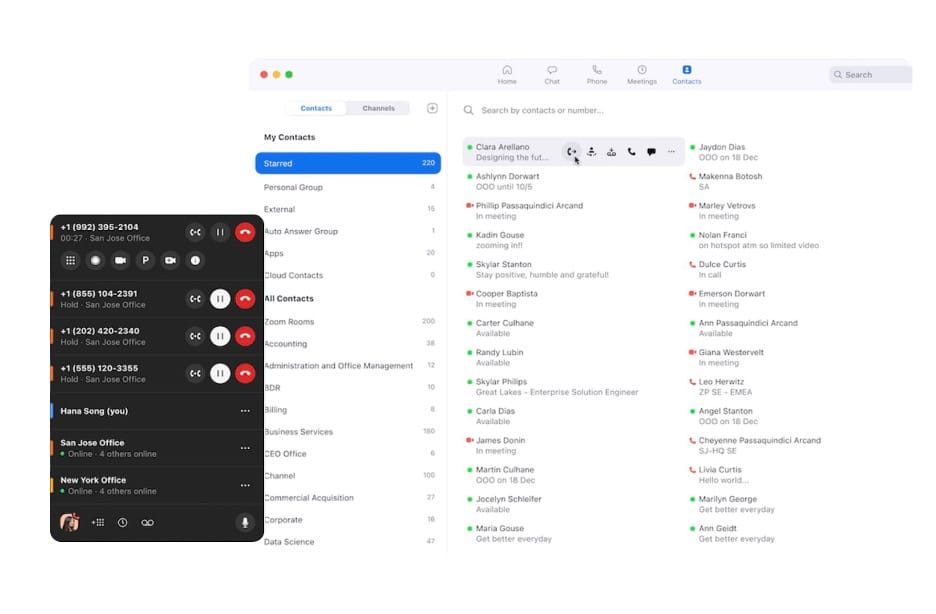This screenshot has width=936, height=614.
Task: Select the Starred contacts group
Action: (x=347, y=163)
